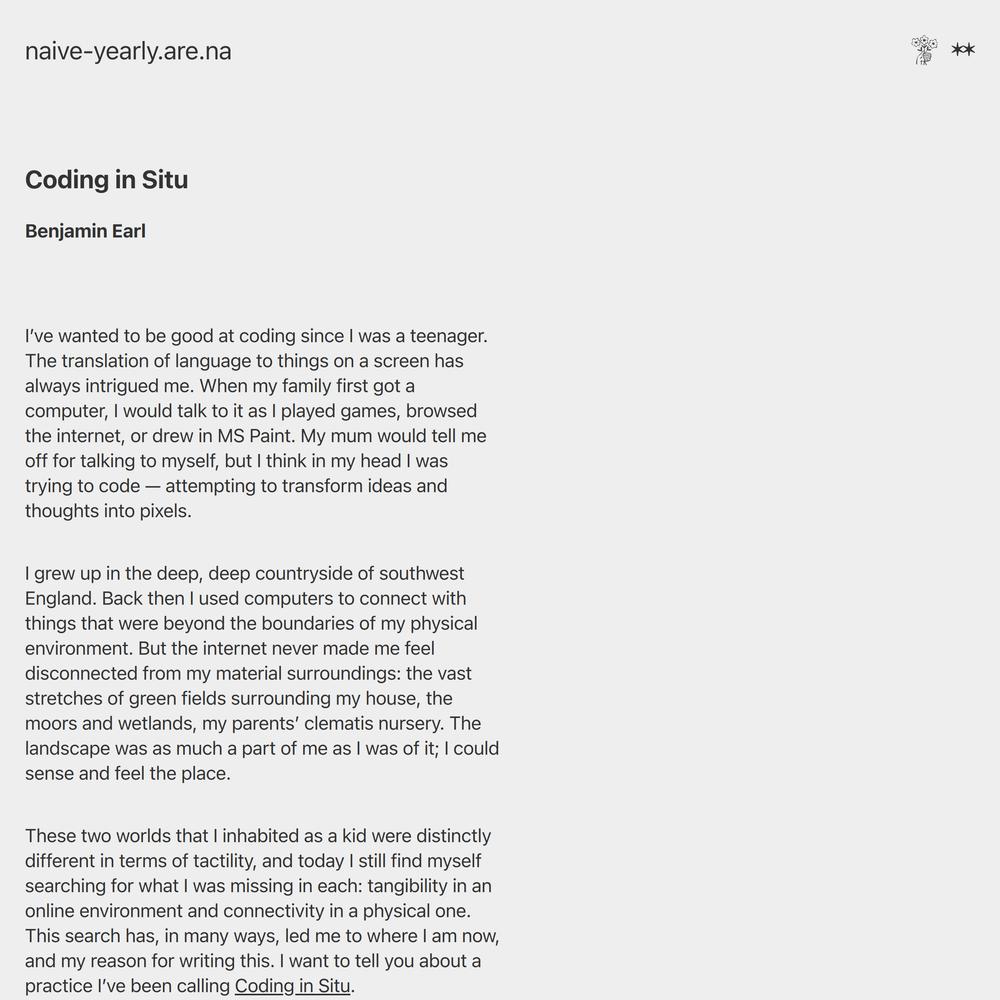Select the author name Benjamin Earl

[85, 231]
